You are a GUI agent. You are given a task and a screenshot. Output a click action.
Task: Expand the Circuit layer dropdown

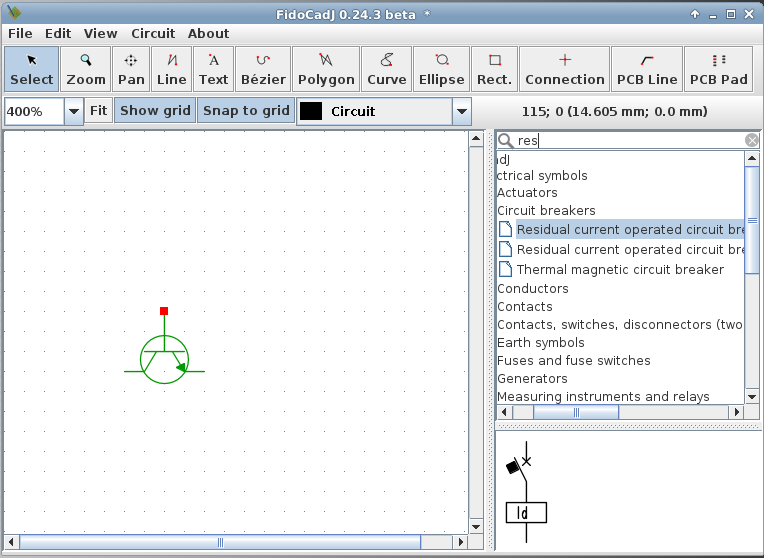(461, 112)
